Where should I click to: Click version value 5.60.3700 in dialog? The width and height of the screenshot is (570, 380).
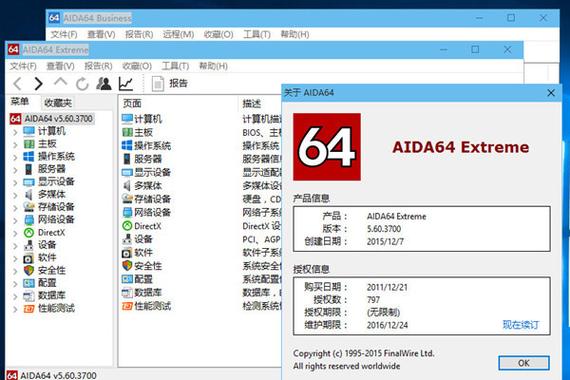coord(384,229)
